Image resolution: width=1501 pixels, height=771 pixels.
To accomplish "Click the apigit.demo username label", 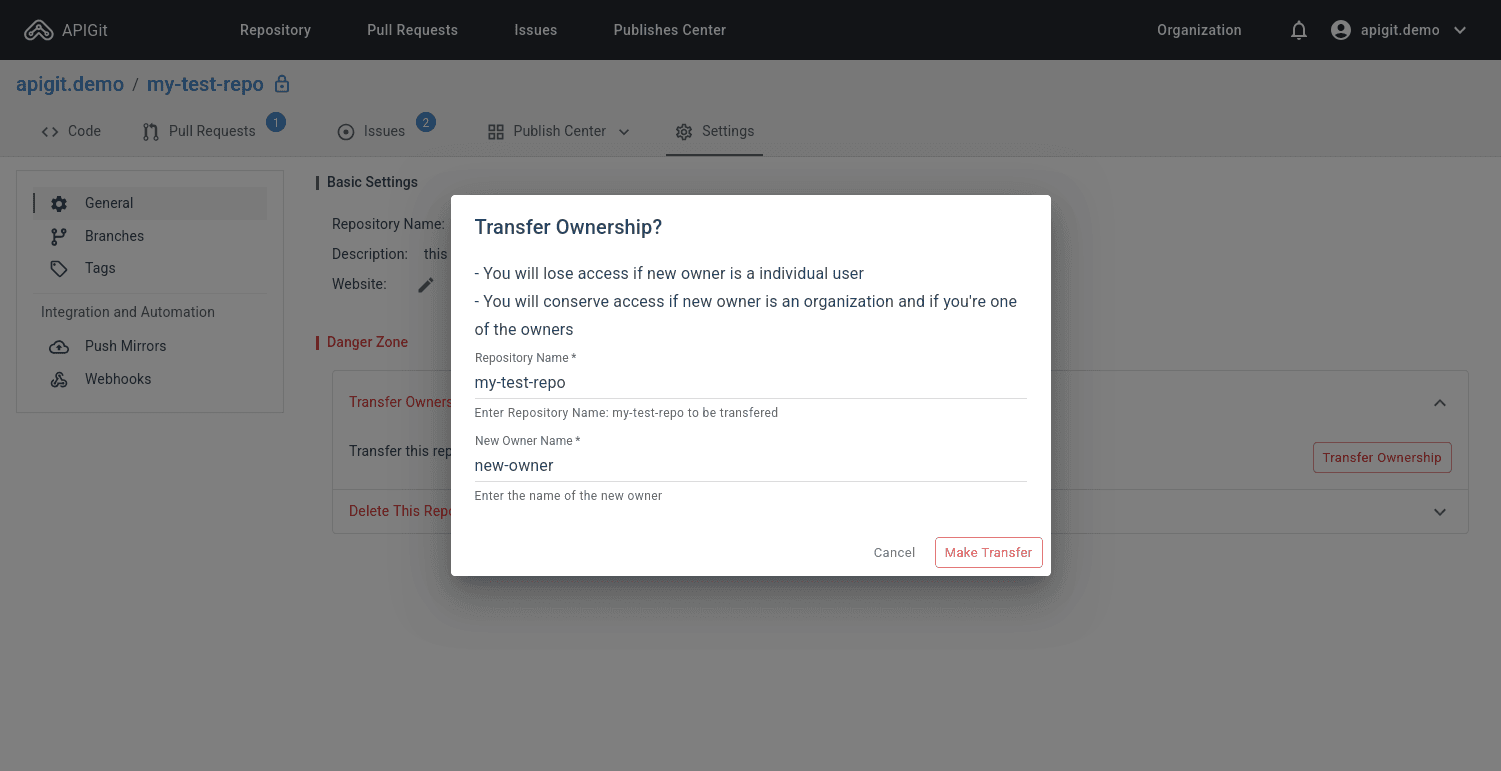I will 1400,30.
